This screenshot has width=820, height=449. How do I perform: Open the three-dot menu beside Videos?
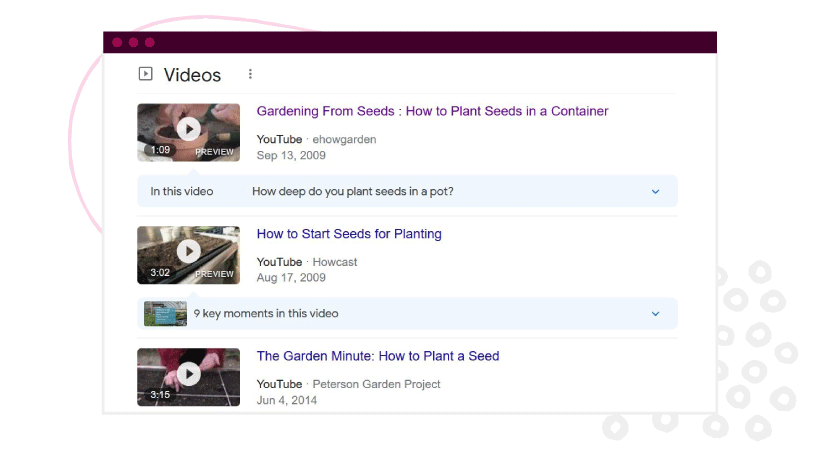pyautogui.click(x=250, y=74)
